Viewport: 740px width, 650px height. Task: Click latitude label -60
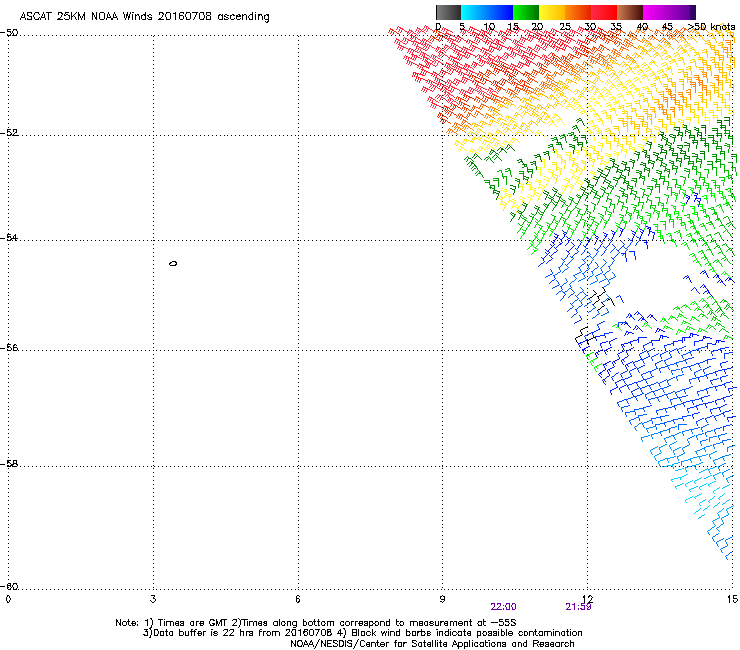(x=9, y=587)
